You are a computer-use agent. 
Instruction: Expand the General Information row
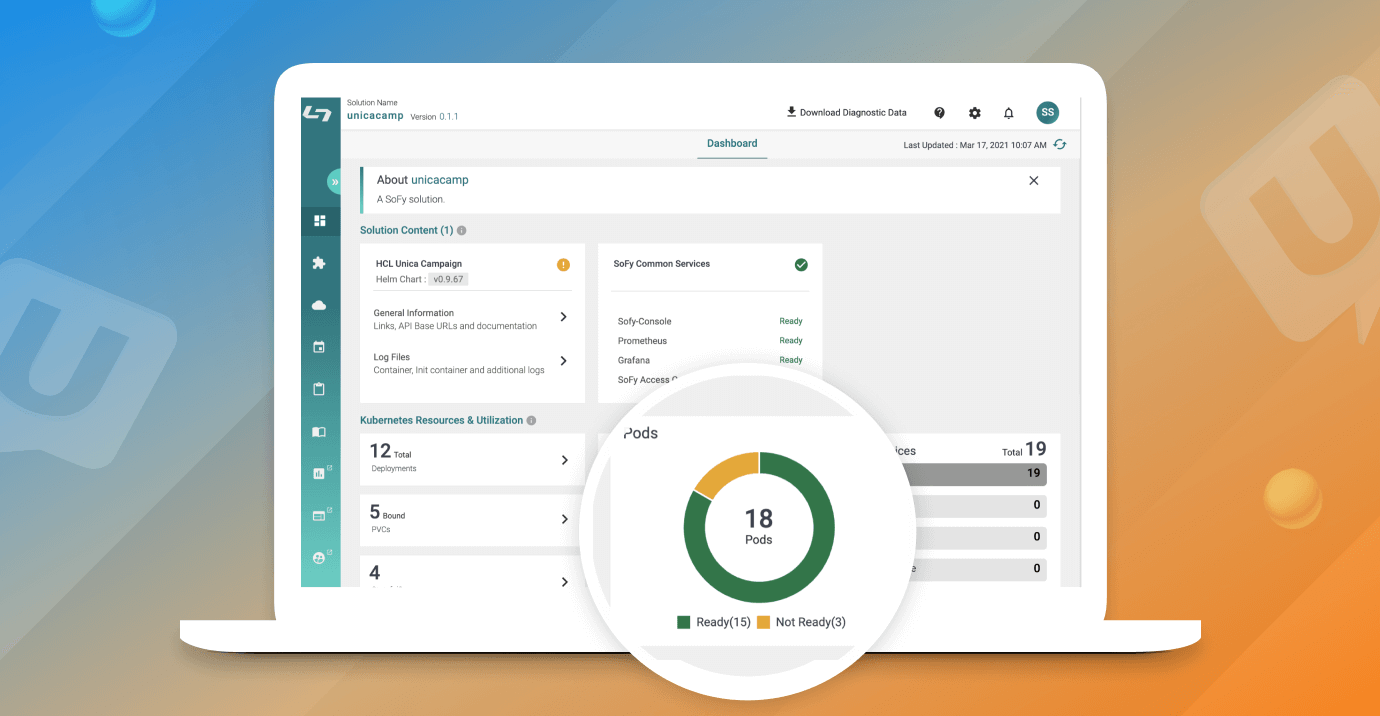point(471,319)
